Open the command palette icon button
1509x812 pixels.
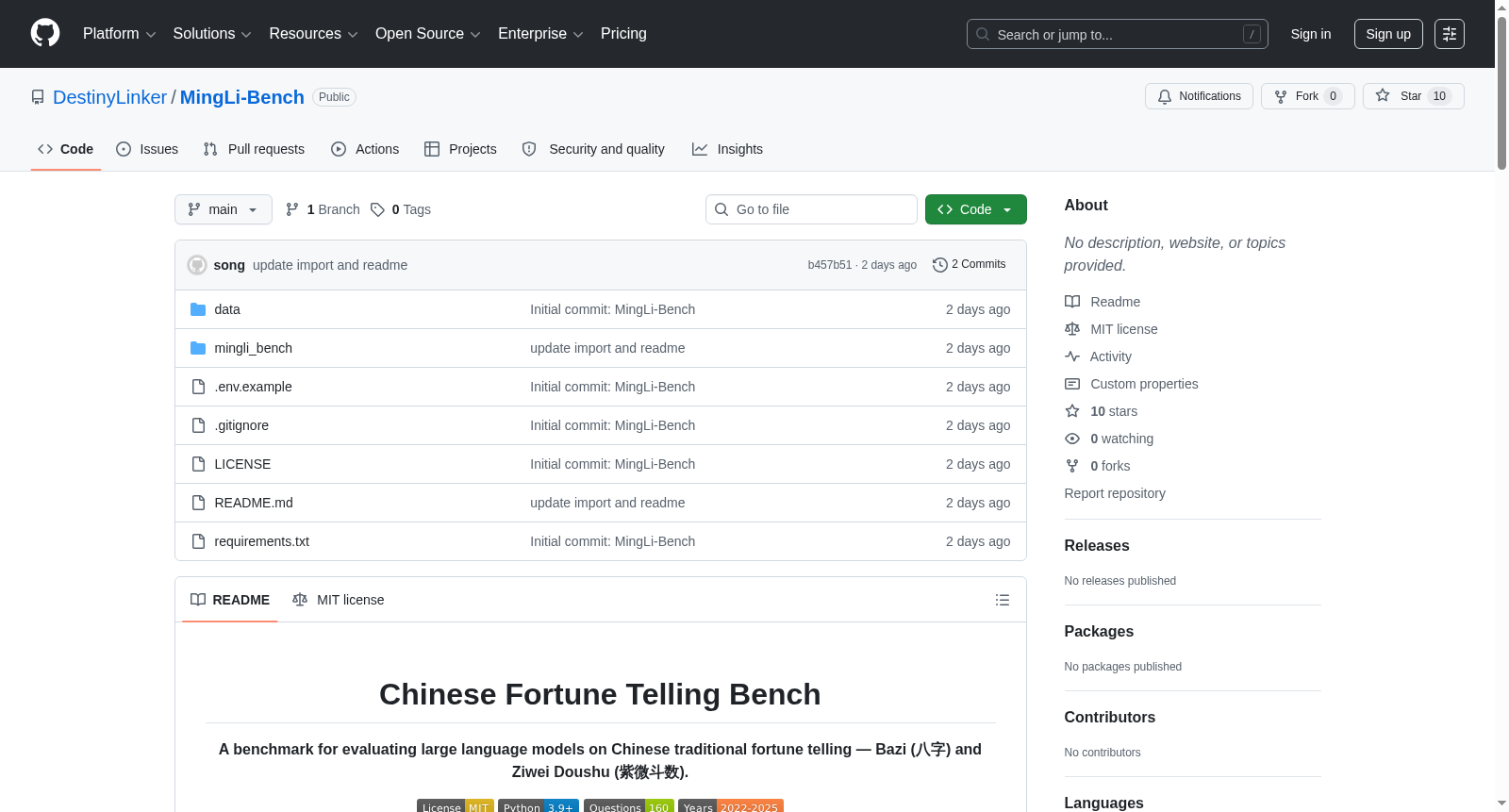1450,34
